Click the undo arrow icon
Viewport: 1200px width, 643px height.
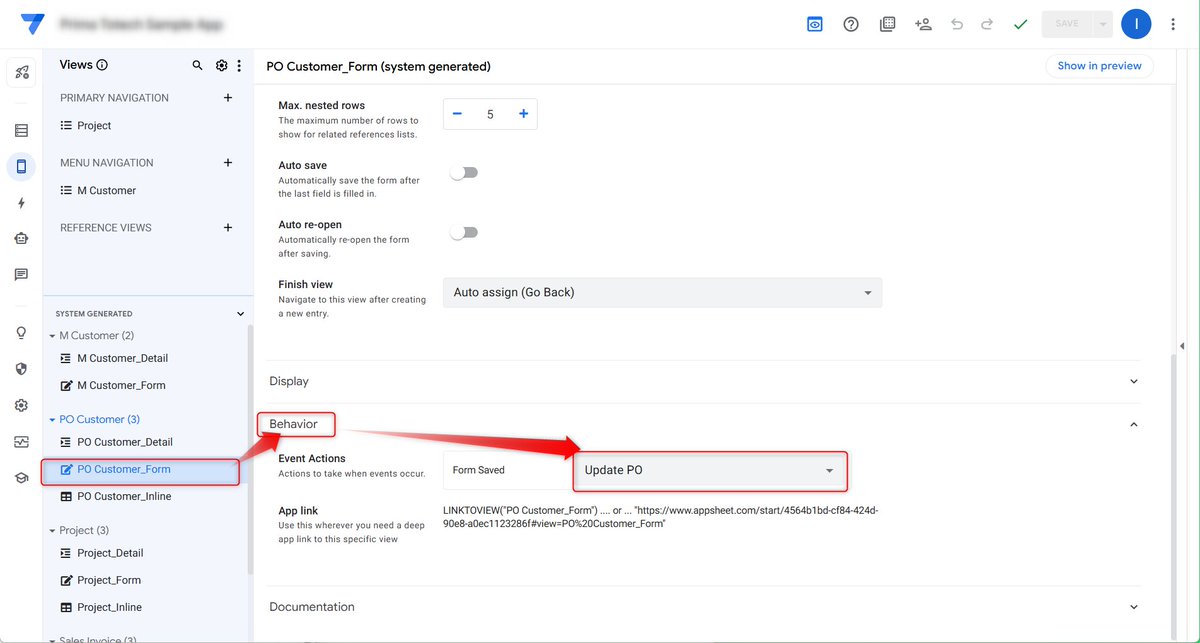pyautogui.click(x=957, y=24)
